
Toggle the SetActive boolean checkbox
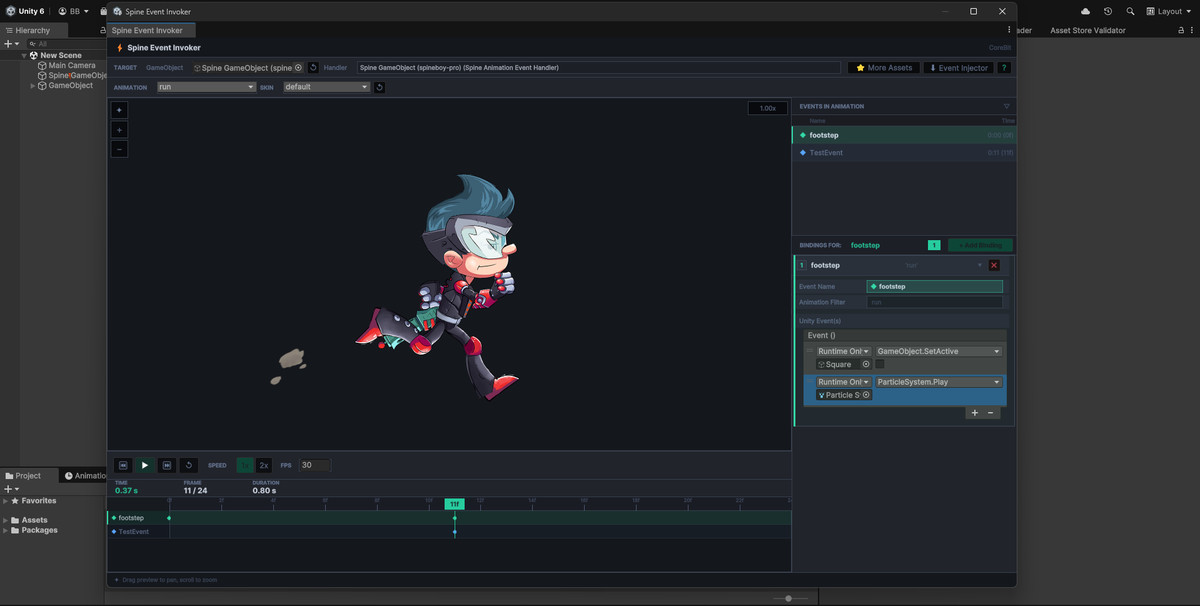coord(880,364)
